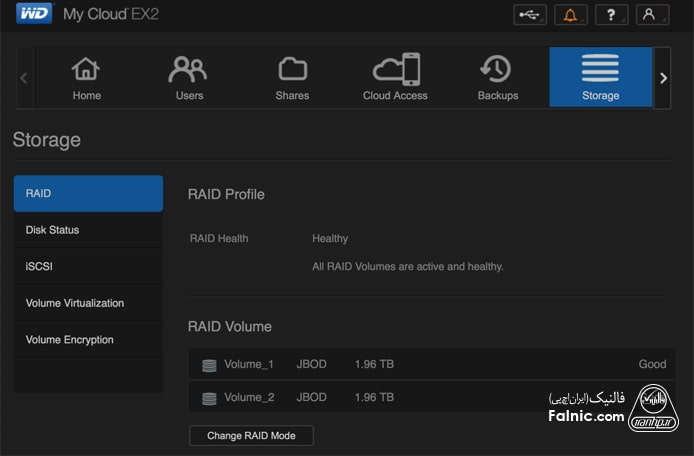Click the USB devices icon in header
Screen dimensions: 694x456
coord(530,14)
